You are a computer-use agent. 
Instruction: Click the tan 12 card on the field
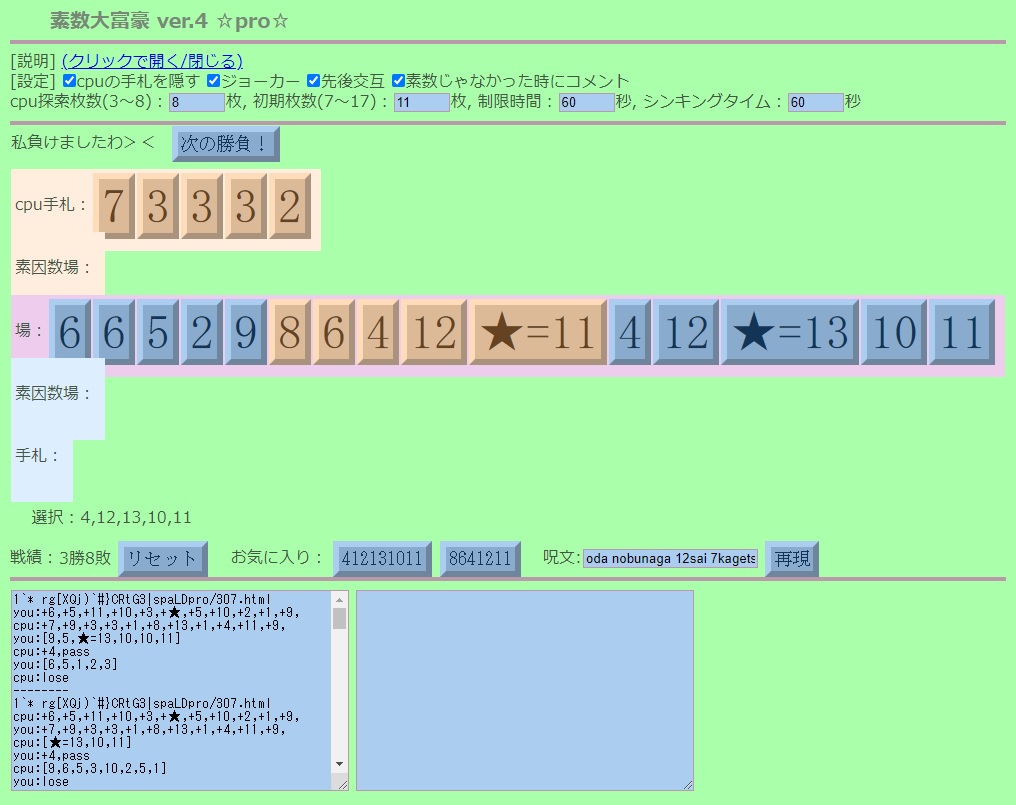point(434,332)
